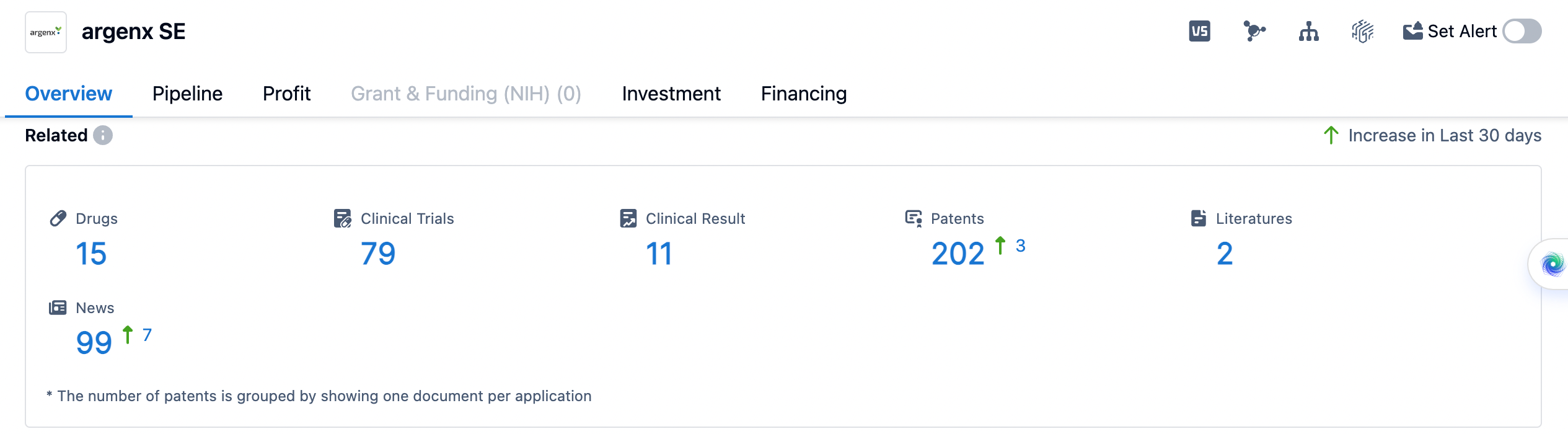Click the argenx company logo thumbnail
This screenshot has width=1568, height=434.
pos(46,32)
